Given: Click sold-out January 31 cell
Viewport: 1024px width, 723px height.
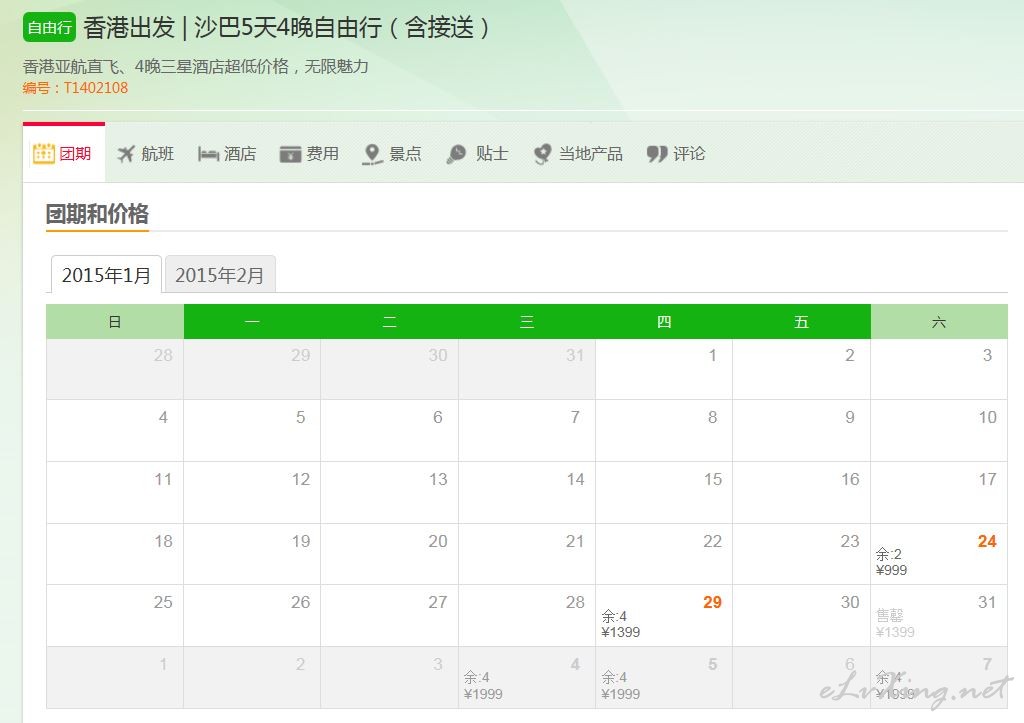Looking at the screenshot, I should [939, 616].
